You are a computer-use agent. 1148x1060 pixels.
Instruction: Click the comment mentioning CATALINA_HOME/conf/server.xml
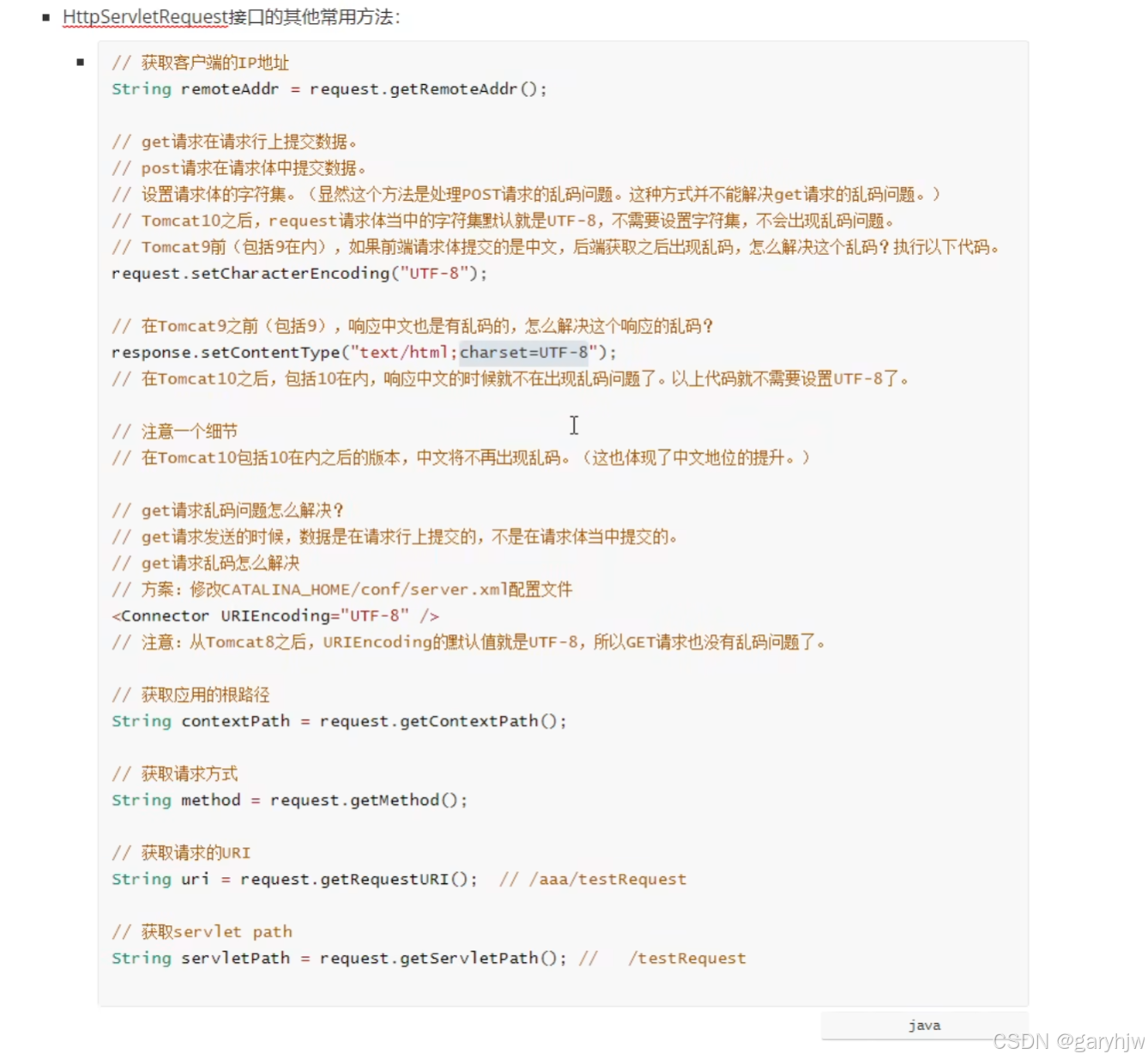pos(342,589)
